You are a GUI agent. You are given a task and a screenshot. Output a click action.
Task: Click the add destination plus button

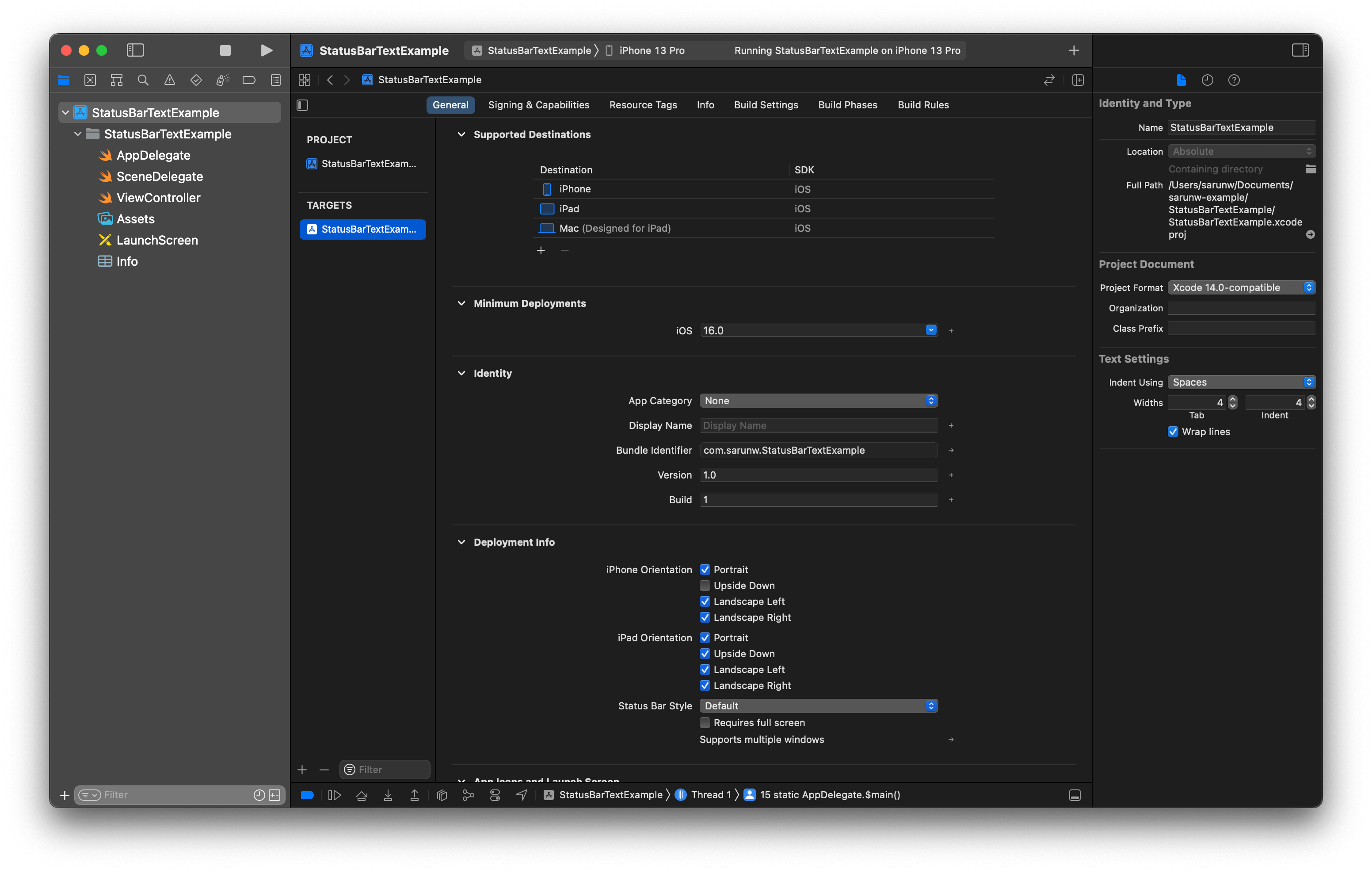(541, 250)
